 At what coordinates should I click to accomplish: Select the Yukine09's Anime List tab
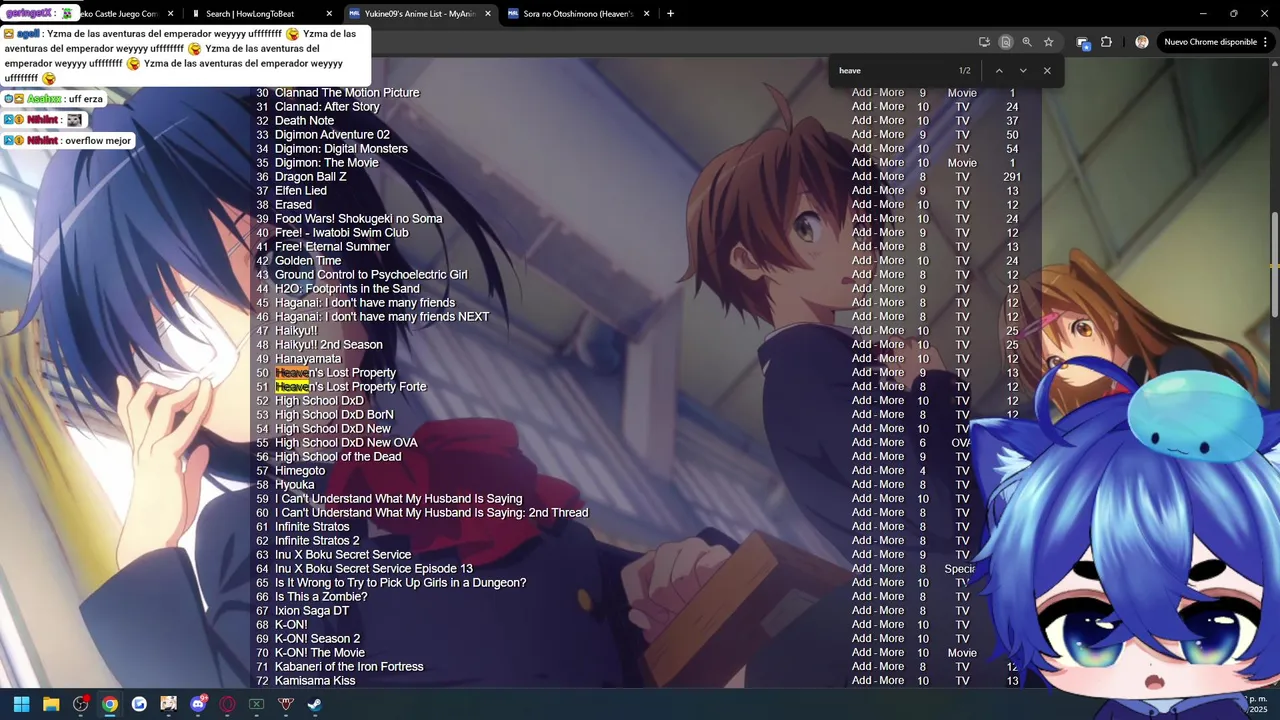click(x=420, y=14)
